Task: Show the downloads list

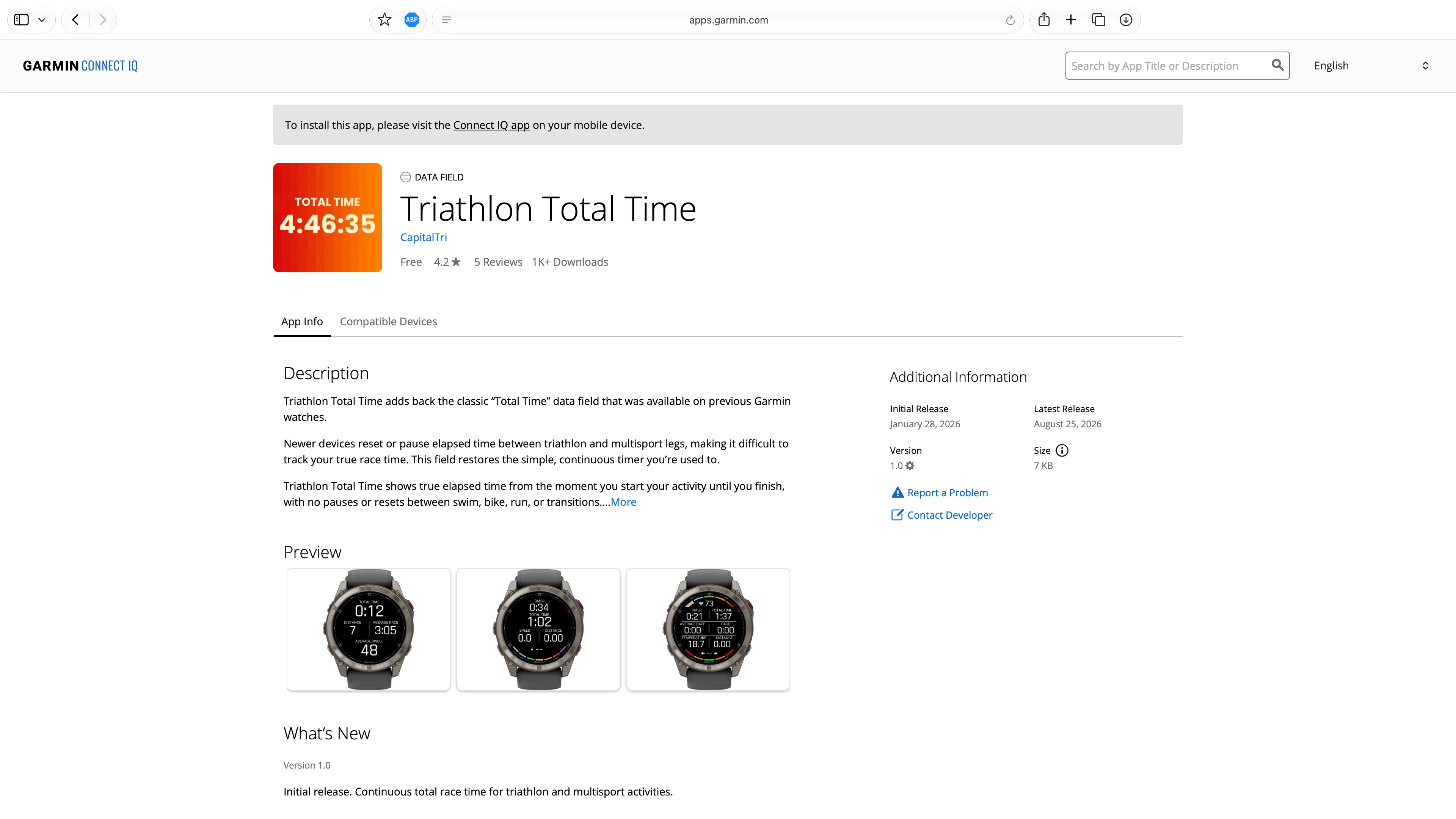Action: [x=1126, y=20]
